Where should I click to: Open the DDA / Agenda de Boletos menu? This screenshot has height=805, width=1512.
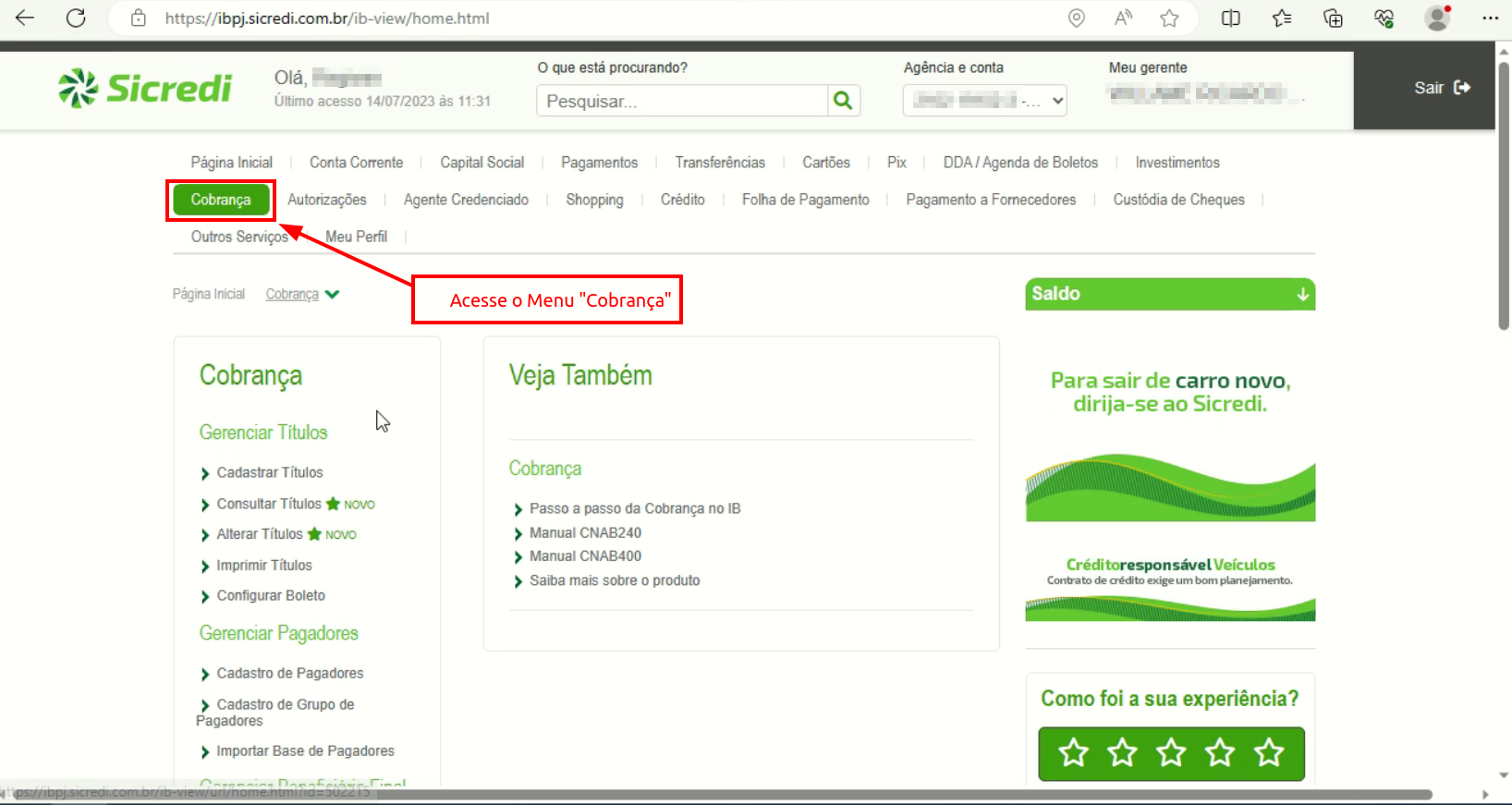click(x=1020, y=162)
